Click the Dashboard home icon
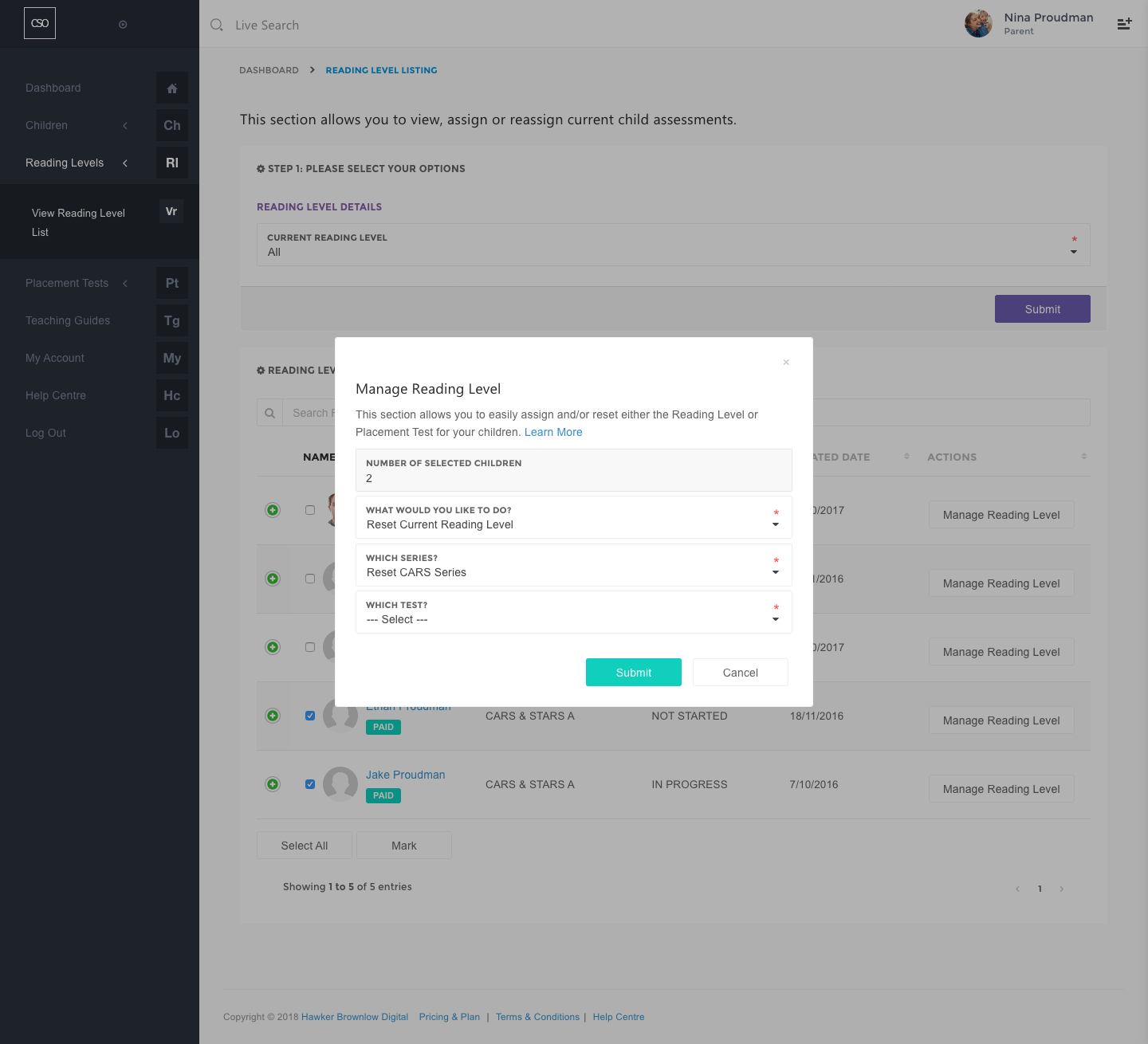Viewport: 1148px width, 1044px height. 172,88
